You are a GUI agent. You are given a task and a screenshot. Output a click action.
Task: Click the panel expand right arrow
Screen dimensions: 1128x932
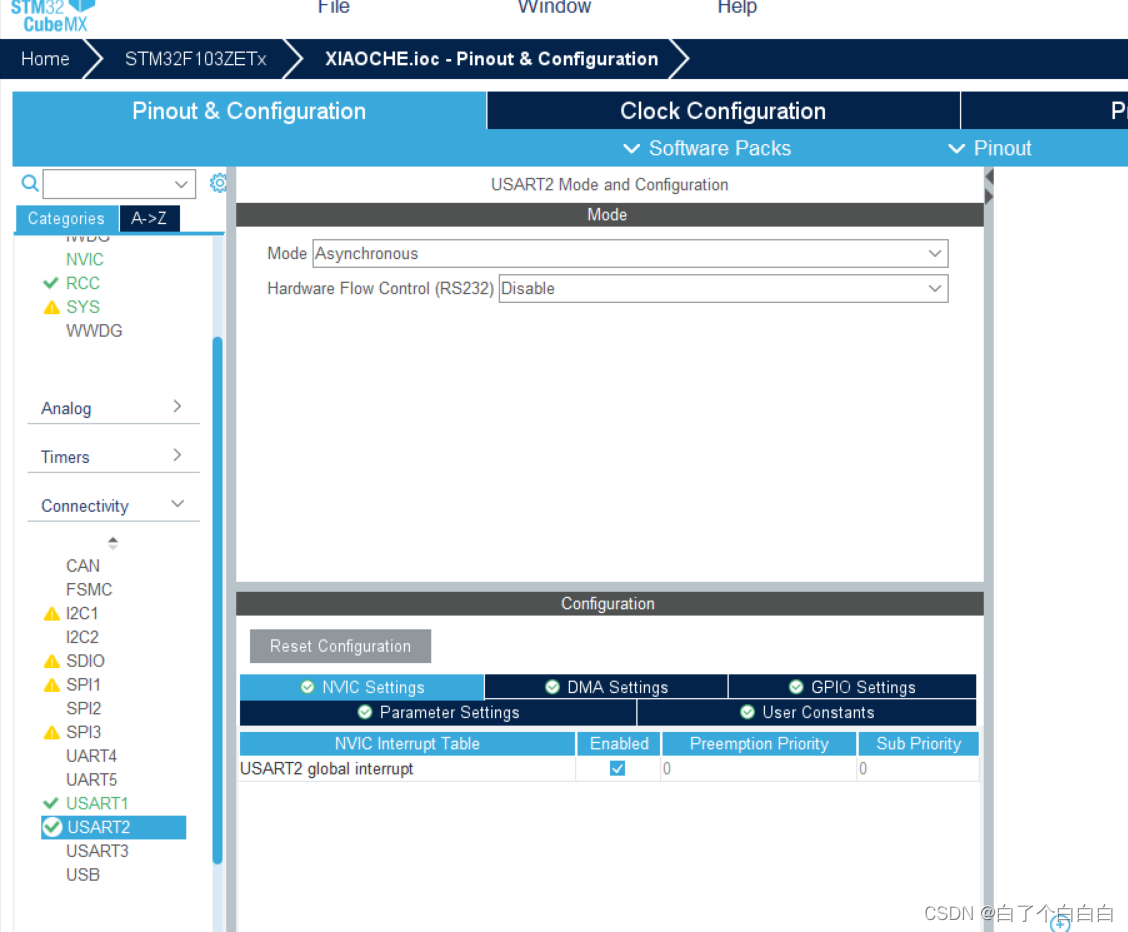pyautogui.click(x=989, y=196)
